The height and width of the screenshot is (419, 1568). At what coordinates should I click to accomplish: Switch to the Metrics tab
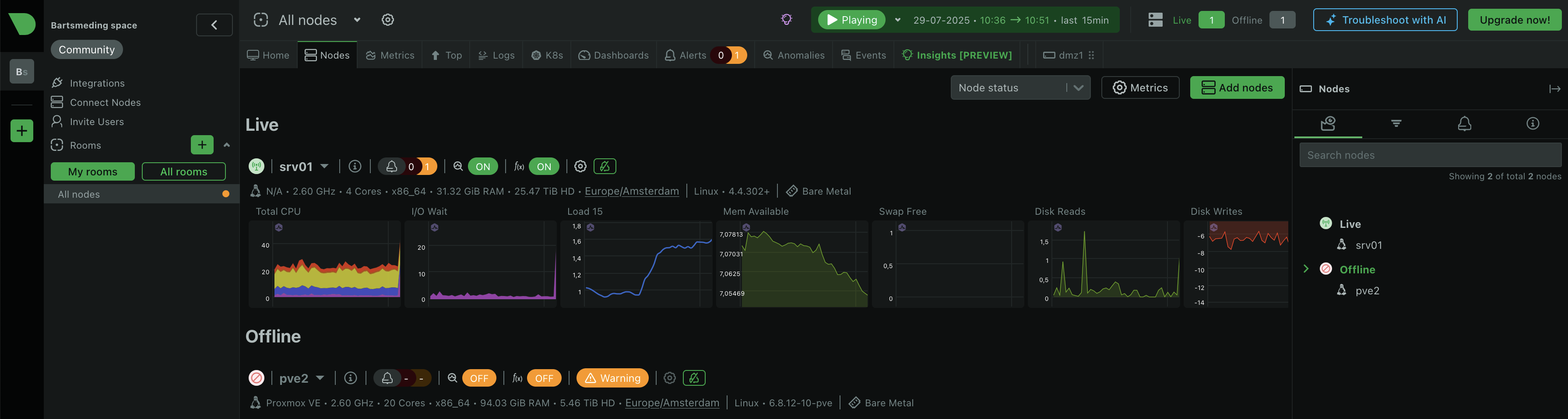(x=390, y=55)
